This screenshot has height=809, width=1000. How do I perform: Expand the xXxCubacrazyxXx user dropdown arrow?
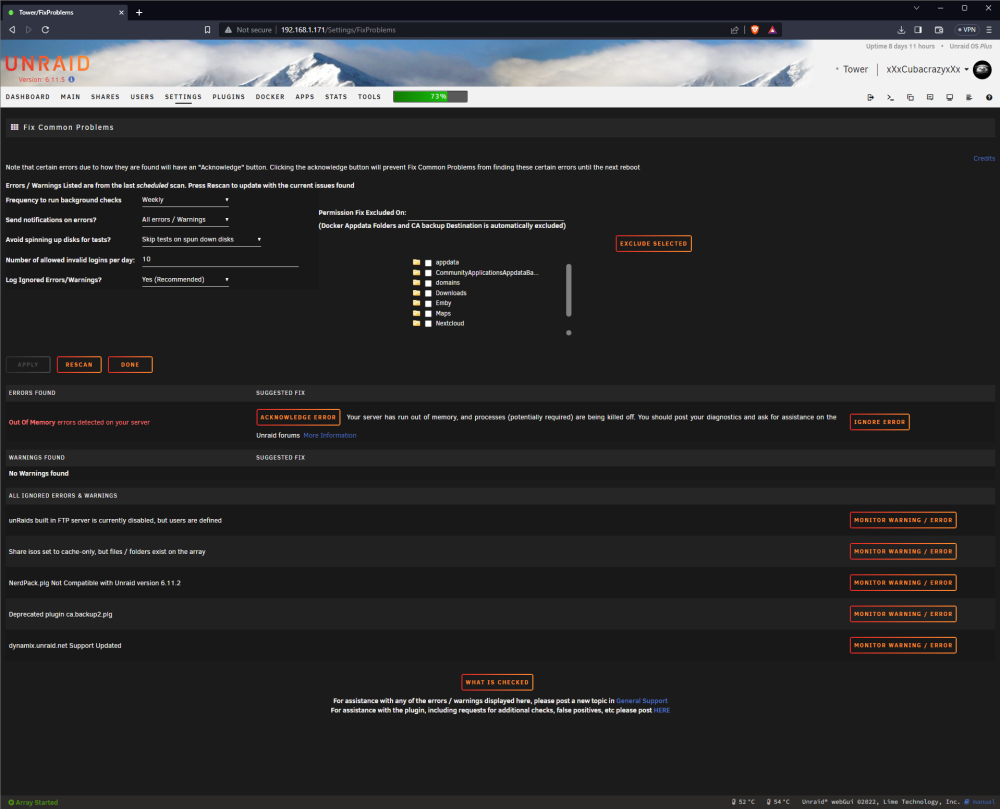(966, 69)
